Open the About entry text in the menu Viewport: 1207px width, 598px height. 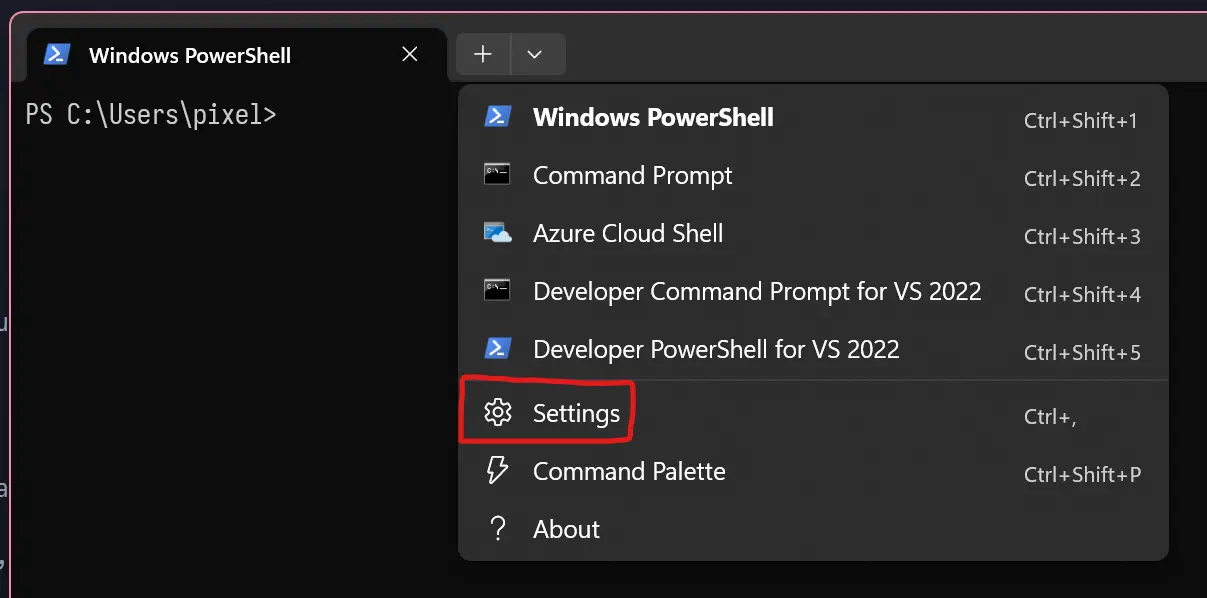click(x=566, y=530)
